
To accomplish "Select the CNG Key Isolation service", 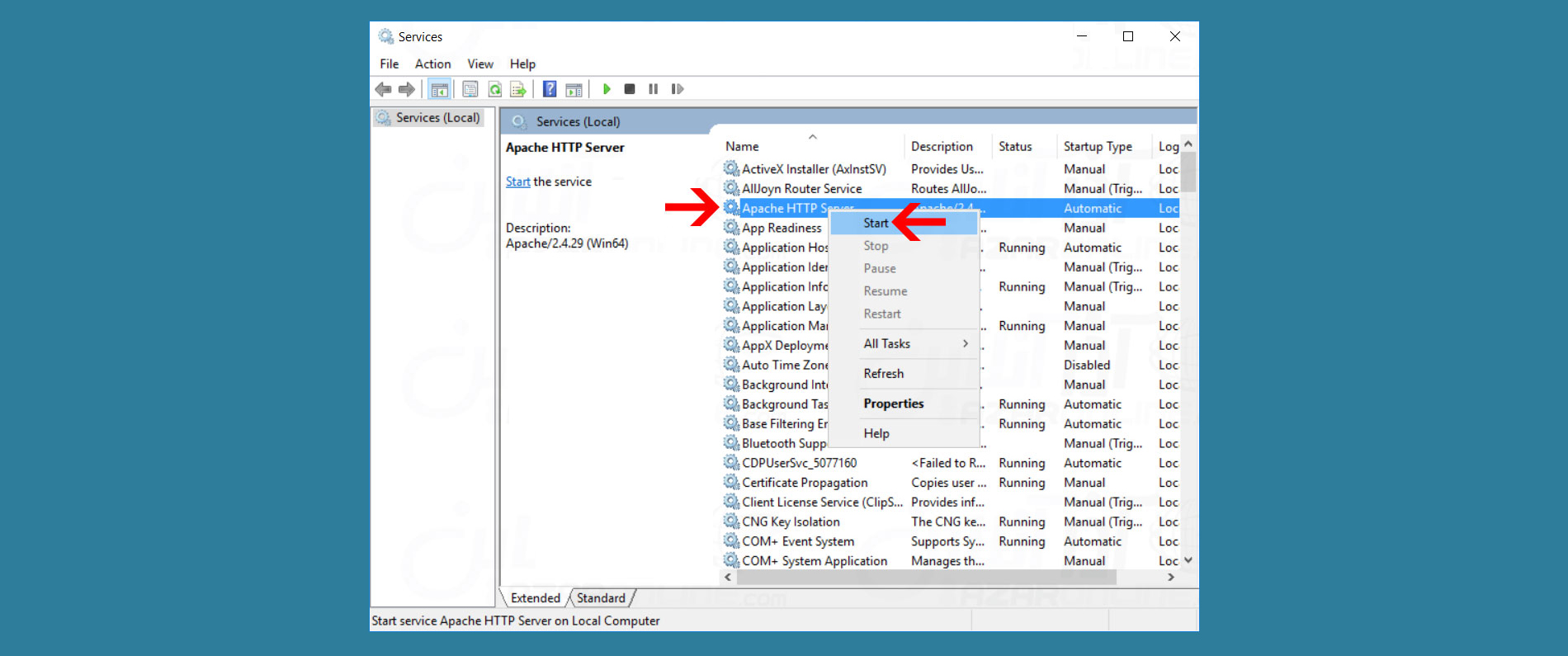I will [x=949, y=521].
